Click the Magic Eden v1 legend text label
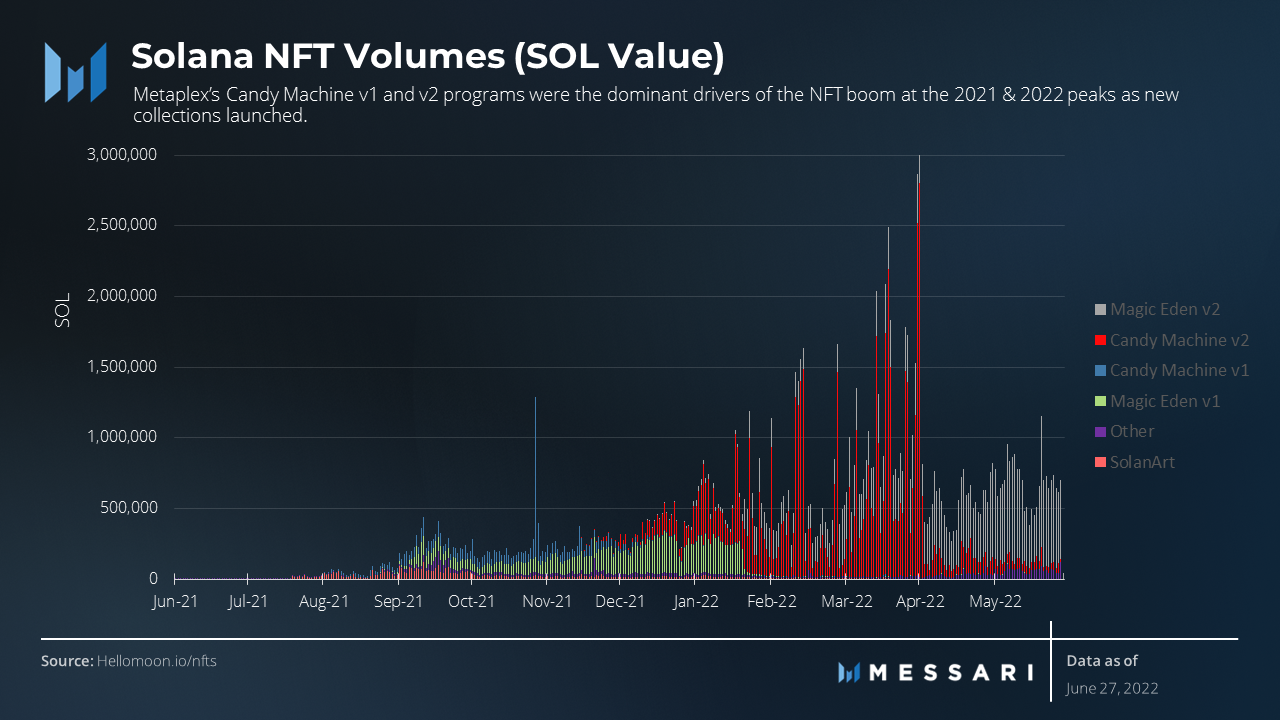1280x720 pixels. 1165,401
